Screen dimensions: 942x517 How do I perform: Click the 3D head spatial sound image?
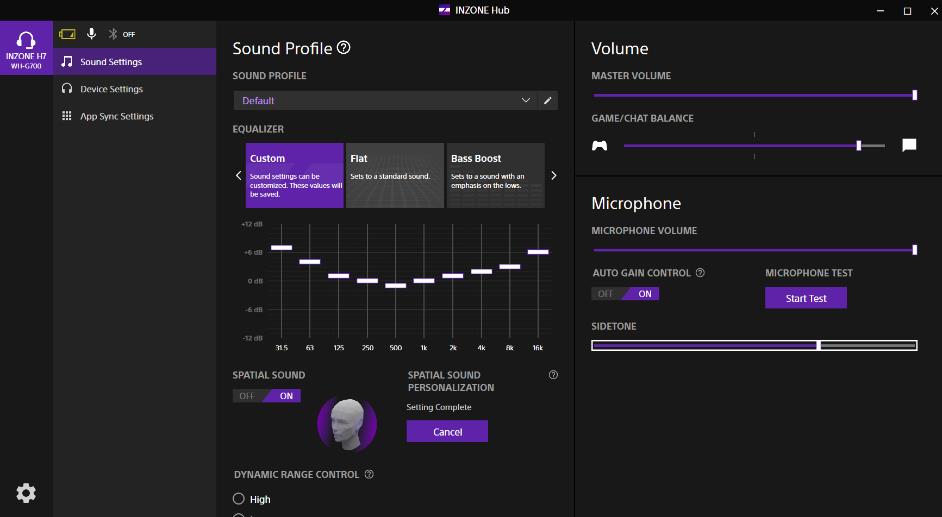point(347,424)
